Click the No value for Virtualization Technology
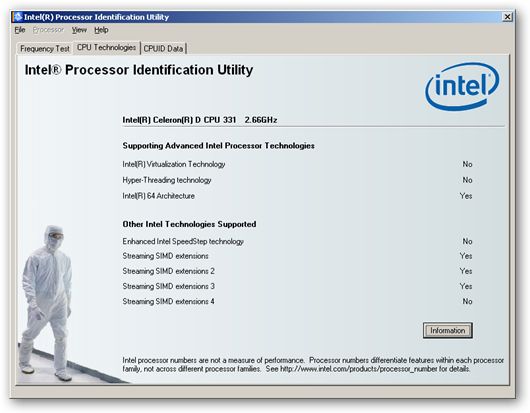 click(467, 164)
